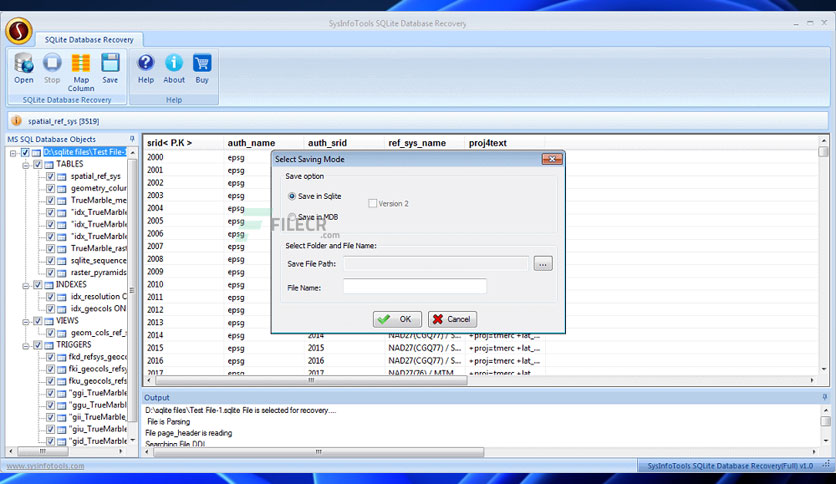Screen dimensions: 836x484
Task: Select the idx_geocols ON tree item
Action: click(99, 309)
